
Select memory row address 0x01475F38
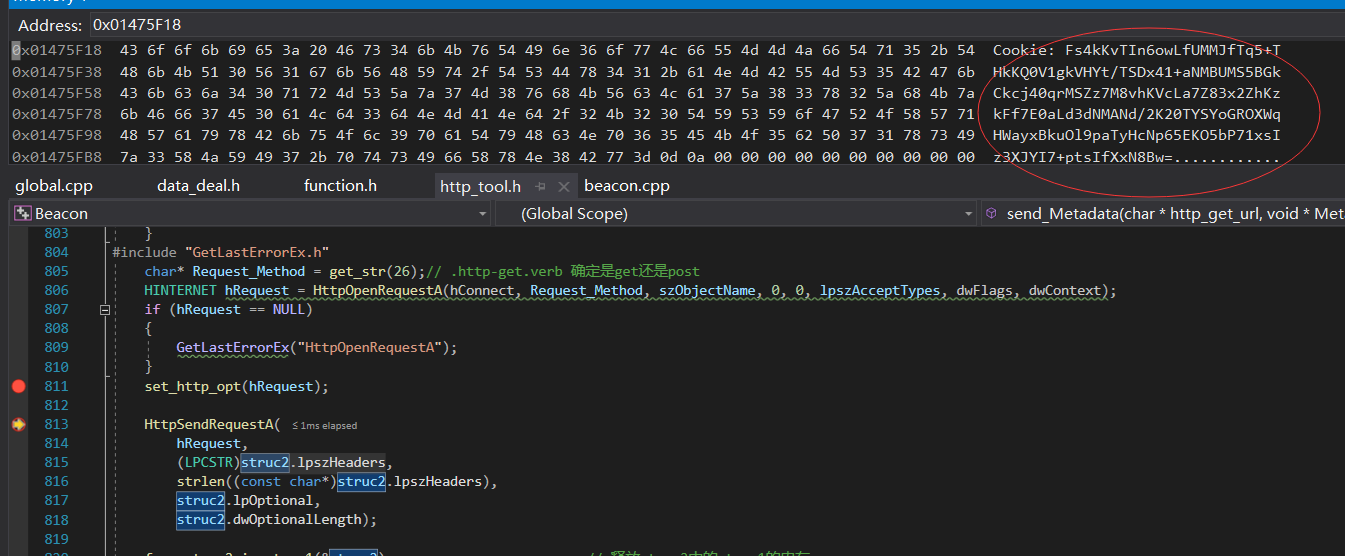(57, 72)
